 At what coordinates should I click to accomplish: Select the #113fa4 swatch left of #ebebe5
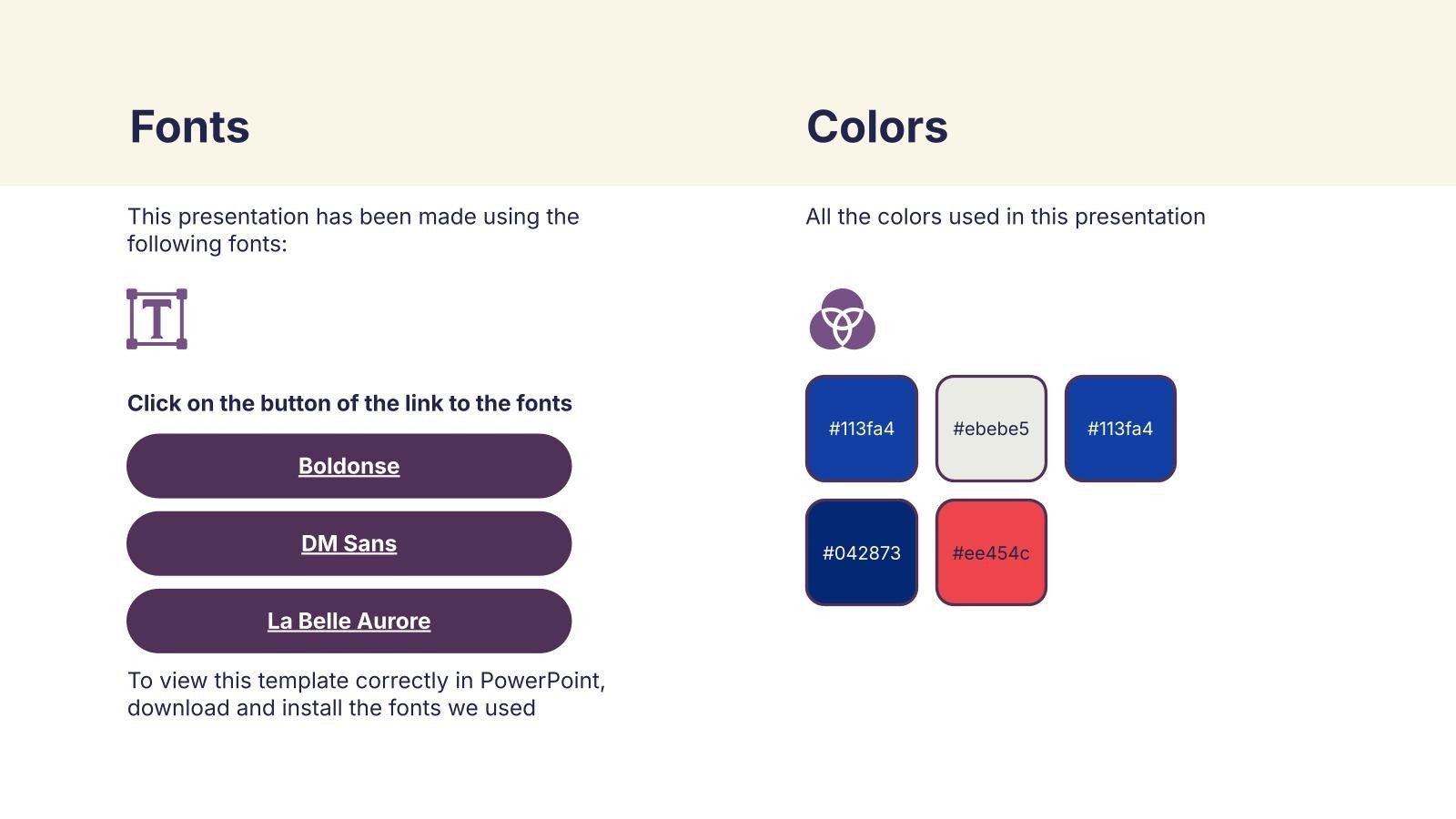[x=861, y=429]
